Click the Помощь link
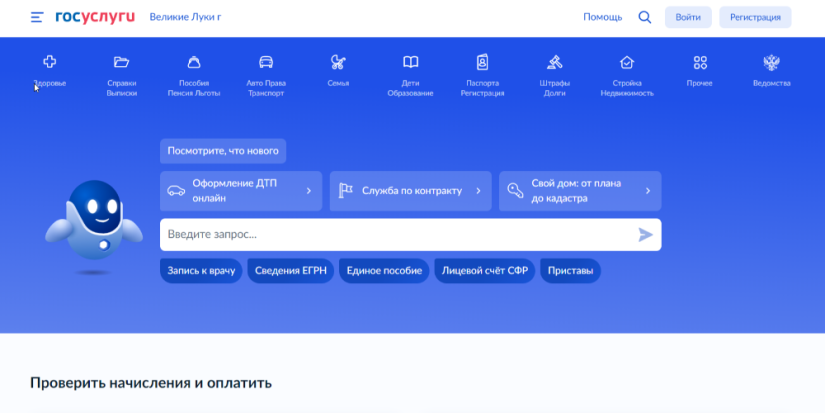The height and width of the screenshot is (413, 825). click(x=602, y=17)
